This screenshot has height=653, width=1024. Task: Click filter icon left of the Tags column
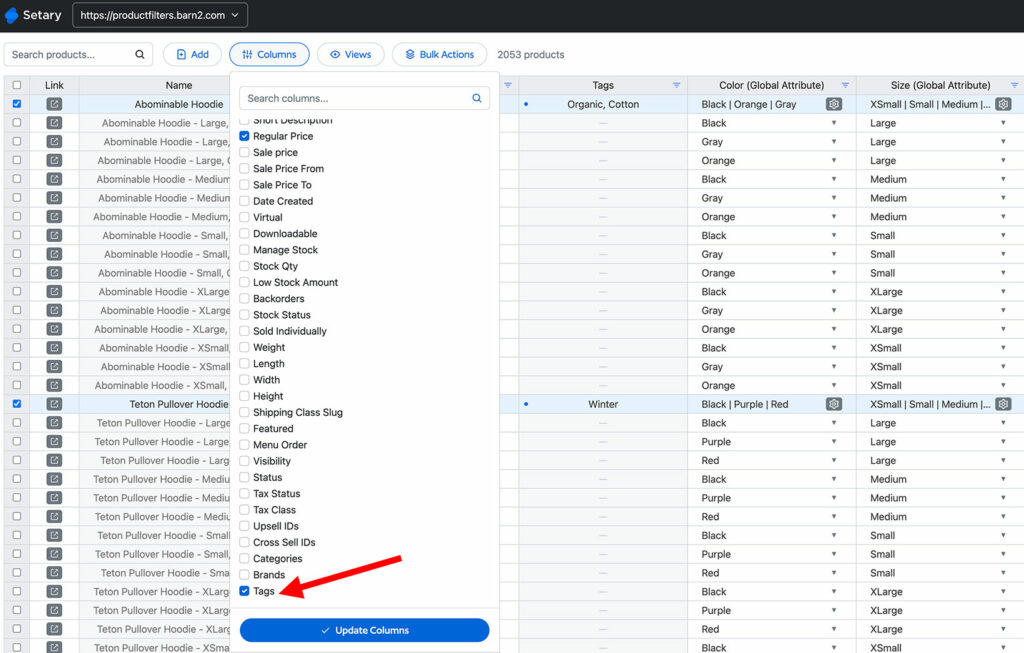click(507, 85)
